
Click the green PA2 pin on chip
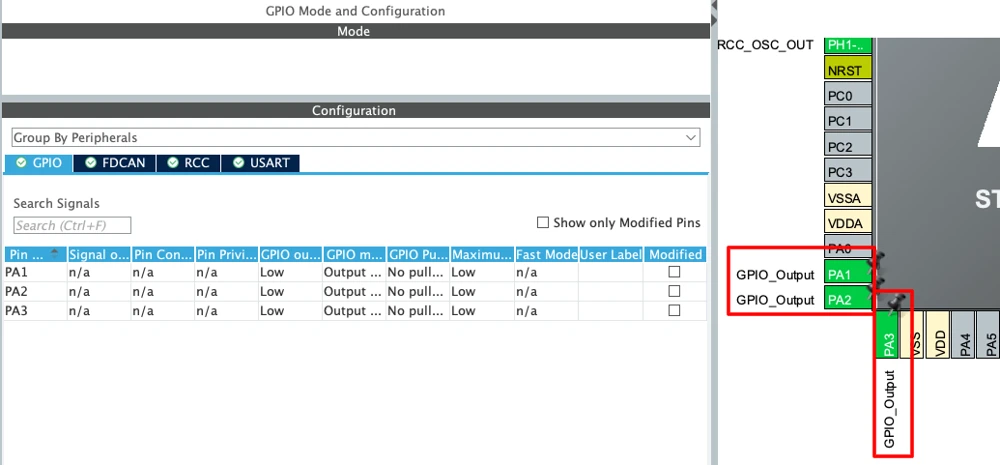847,299
